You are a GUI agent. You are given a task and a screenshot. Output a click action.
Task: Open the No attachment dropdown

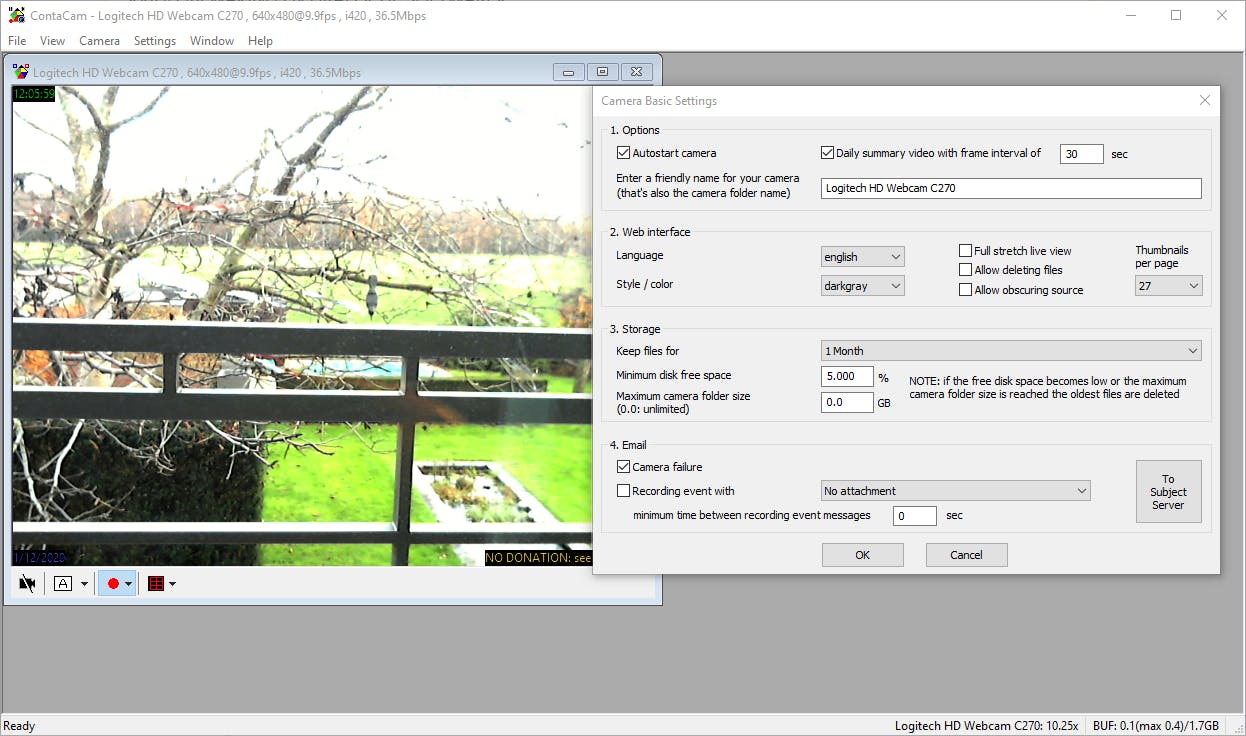pos(955,491)
